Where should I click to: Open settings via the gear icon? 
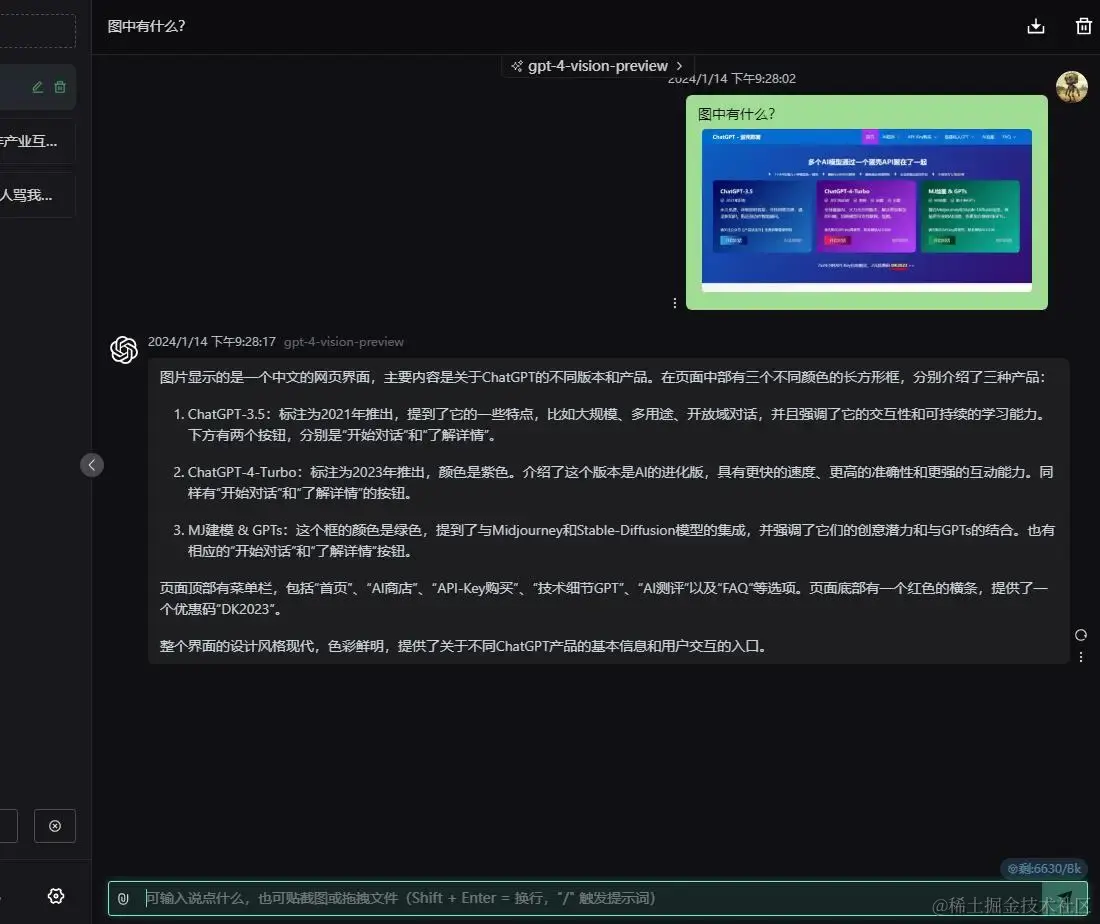click(56, 896)
